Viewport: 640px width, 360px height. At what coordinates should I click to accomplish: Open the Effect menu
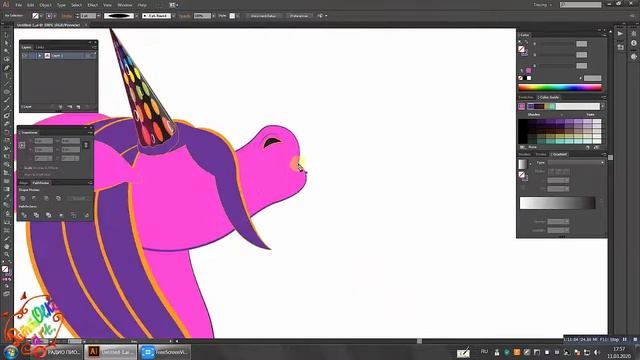tap(93, 5)
